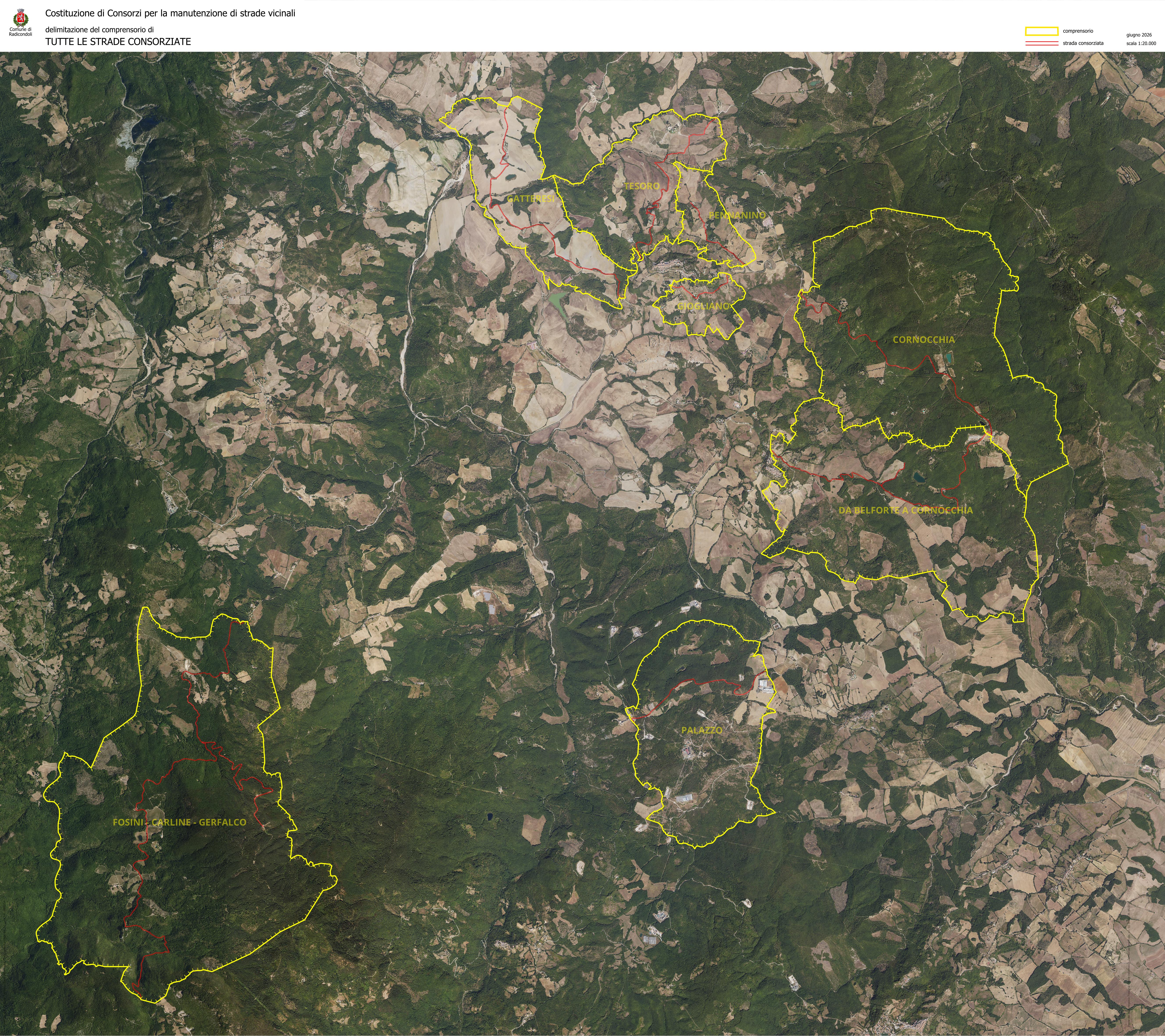Click the scala 1:20.000 text

pos(1141,43)
